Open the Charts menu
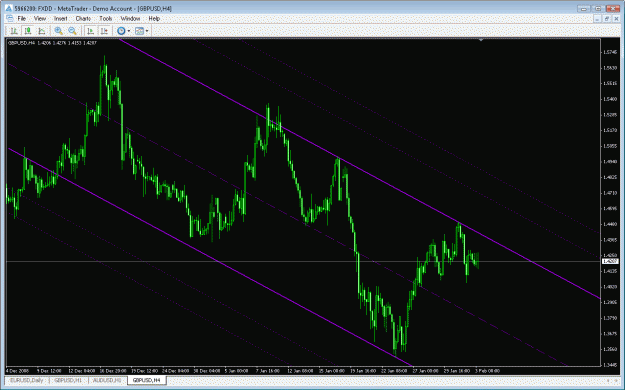Screen dimensions: 625x390 83,18
